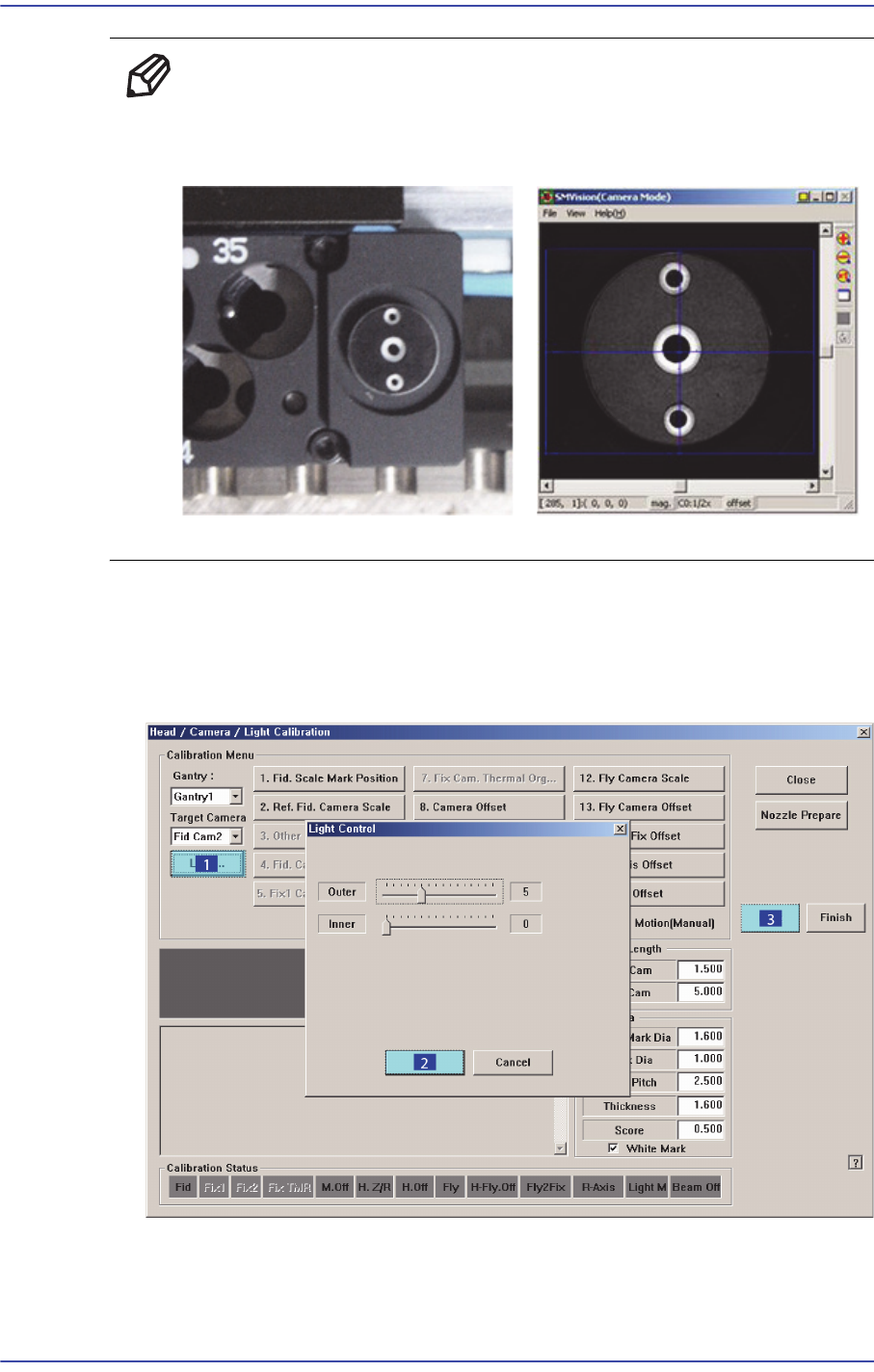Open the Help(H) menu in SMVision
This screenshot has width=874, height=1372.
click(610, 213)
